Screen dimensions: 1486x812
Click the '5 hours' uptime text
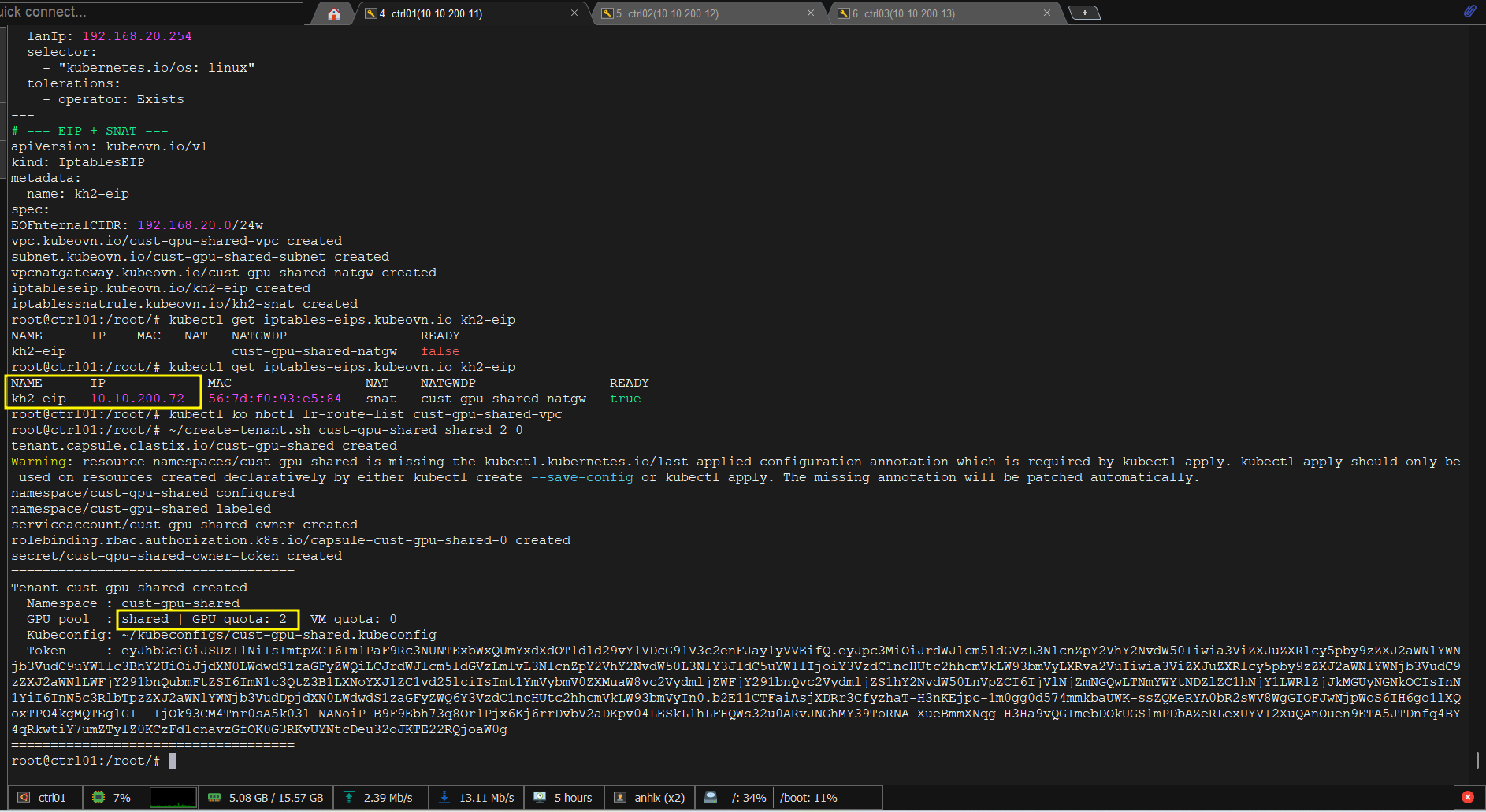click(x=573, y=798)
